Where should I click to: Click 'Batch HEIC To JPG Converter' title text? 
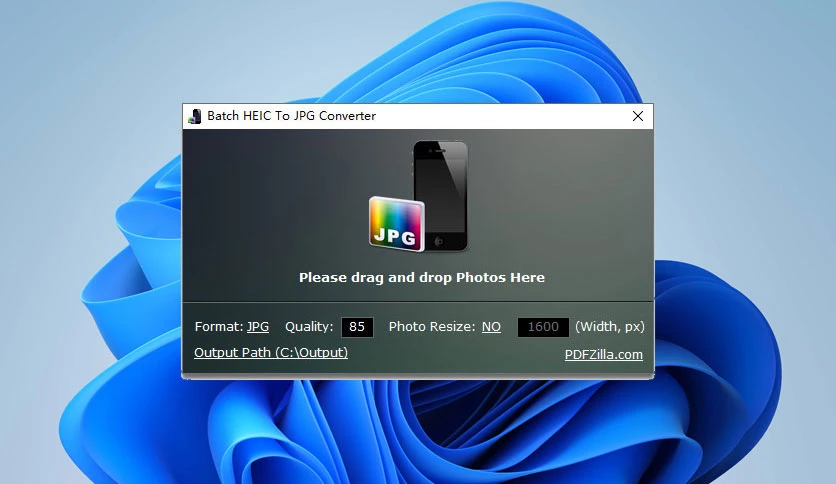291,116
